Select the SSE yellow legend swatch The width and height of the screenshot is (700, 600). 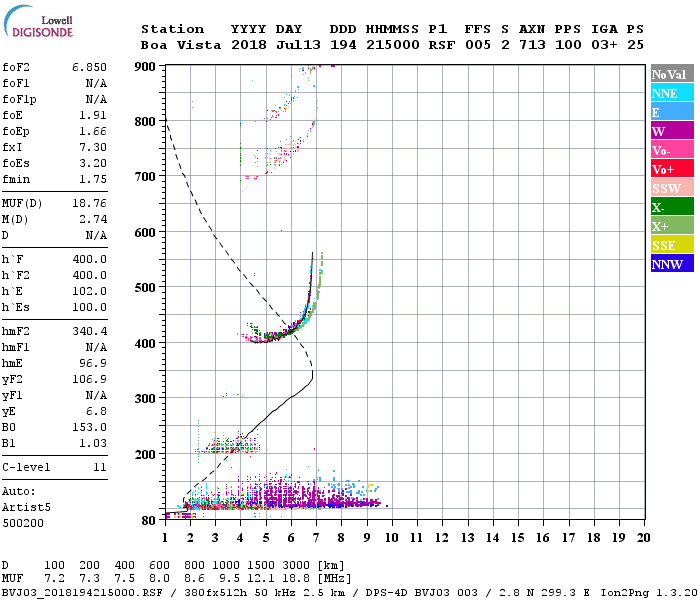[672, 245]
